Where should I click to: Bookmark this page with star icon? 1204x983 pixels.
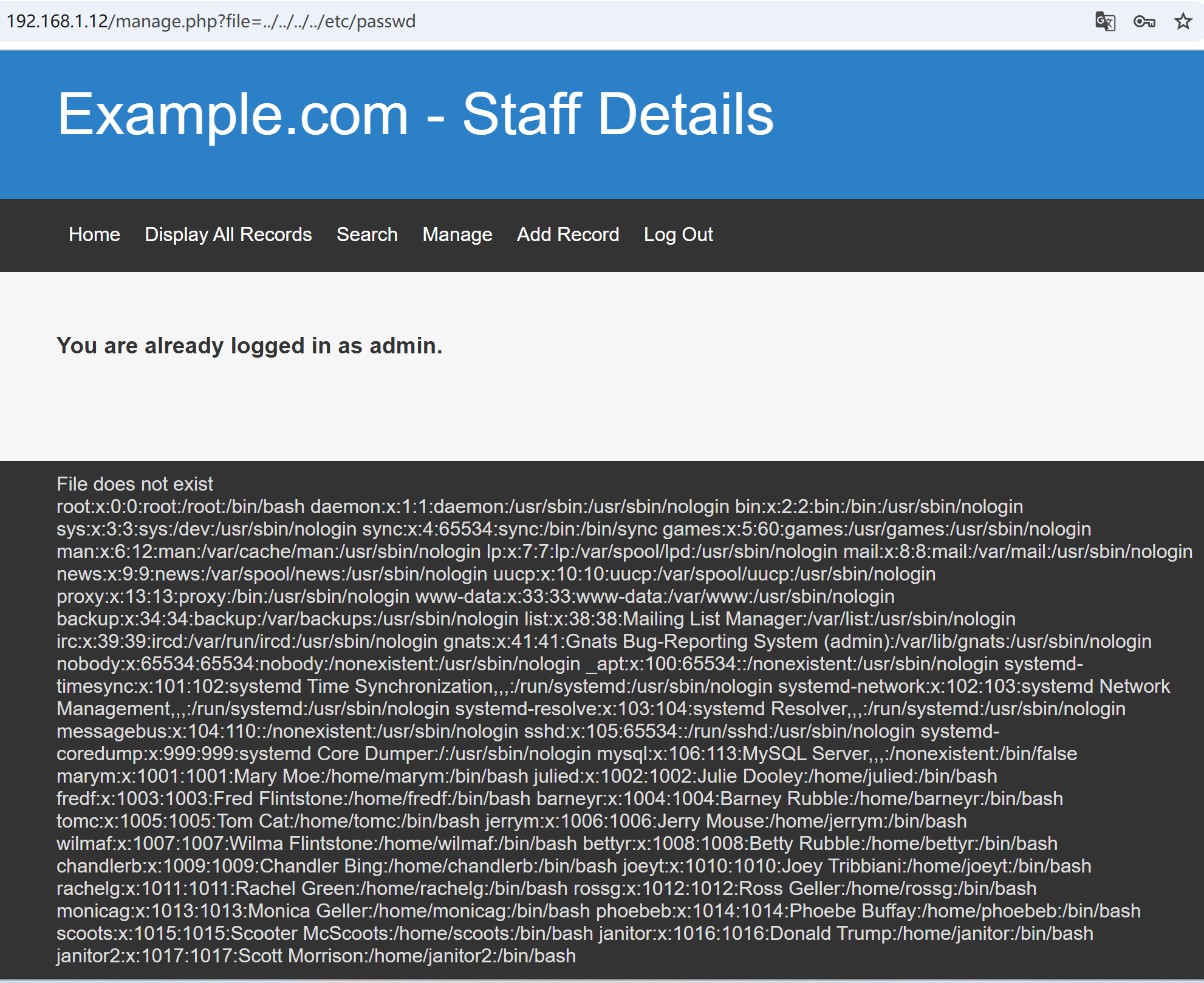tap(1182, 22)
